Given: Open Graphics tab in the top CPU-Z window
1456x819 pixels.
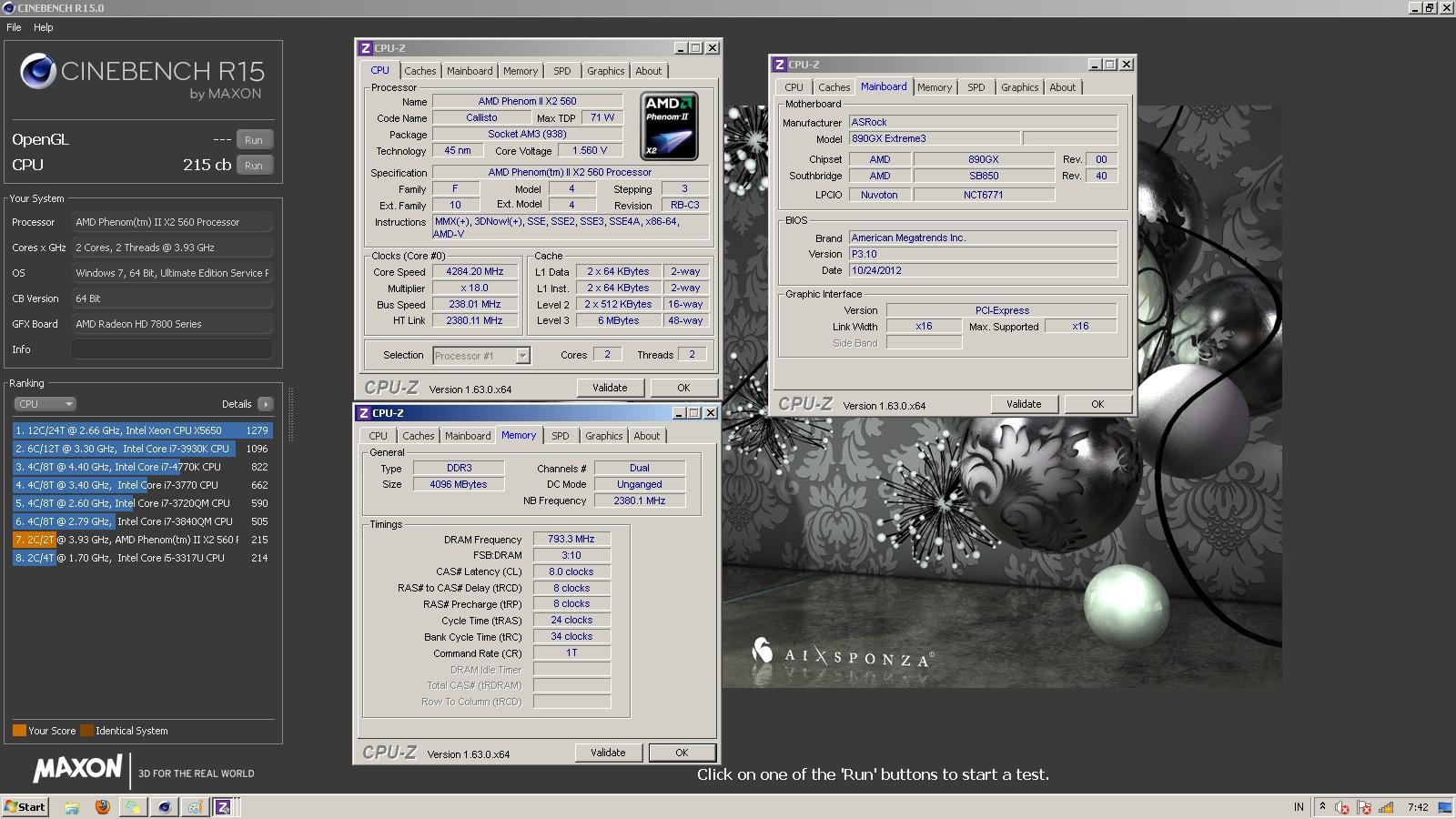Looking at the screenshot, I should pyautogui.click(x=606, y=71).
